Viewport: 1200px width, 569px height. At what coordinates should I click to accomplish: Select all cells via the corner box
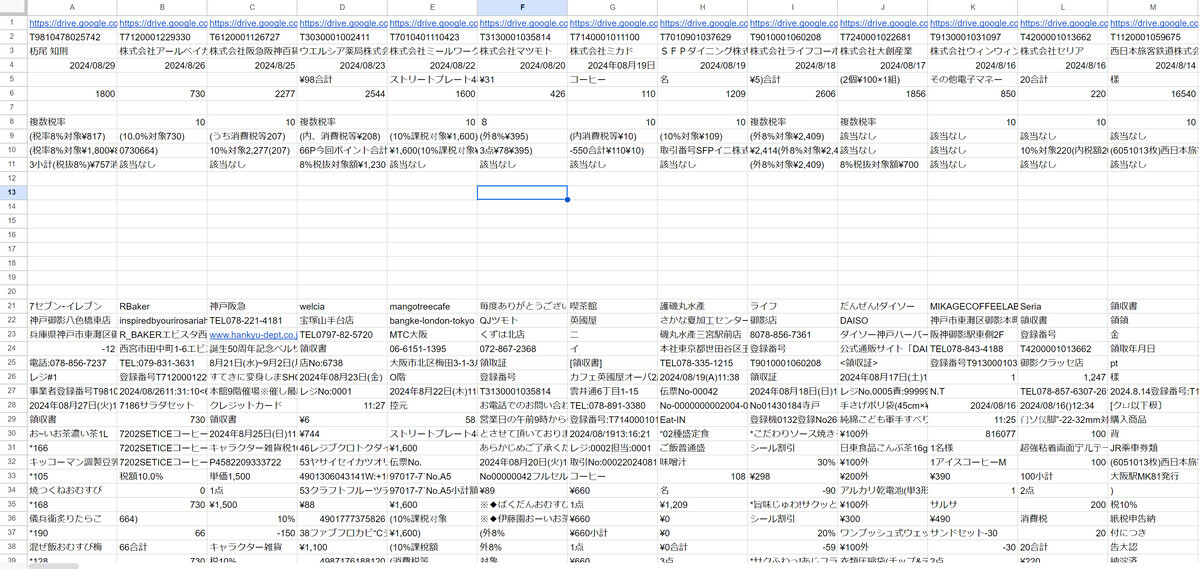click(14, 7)
